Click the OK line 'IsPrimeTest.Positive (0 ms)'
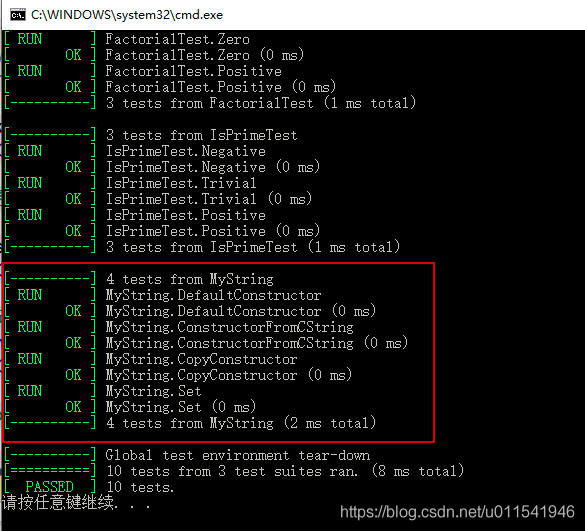The image size is (585, 531). click(x=162, y=231)
